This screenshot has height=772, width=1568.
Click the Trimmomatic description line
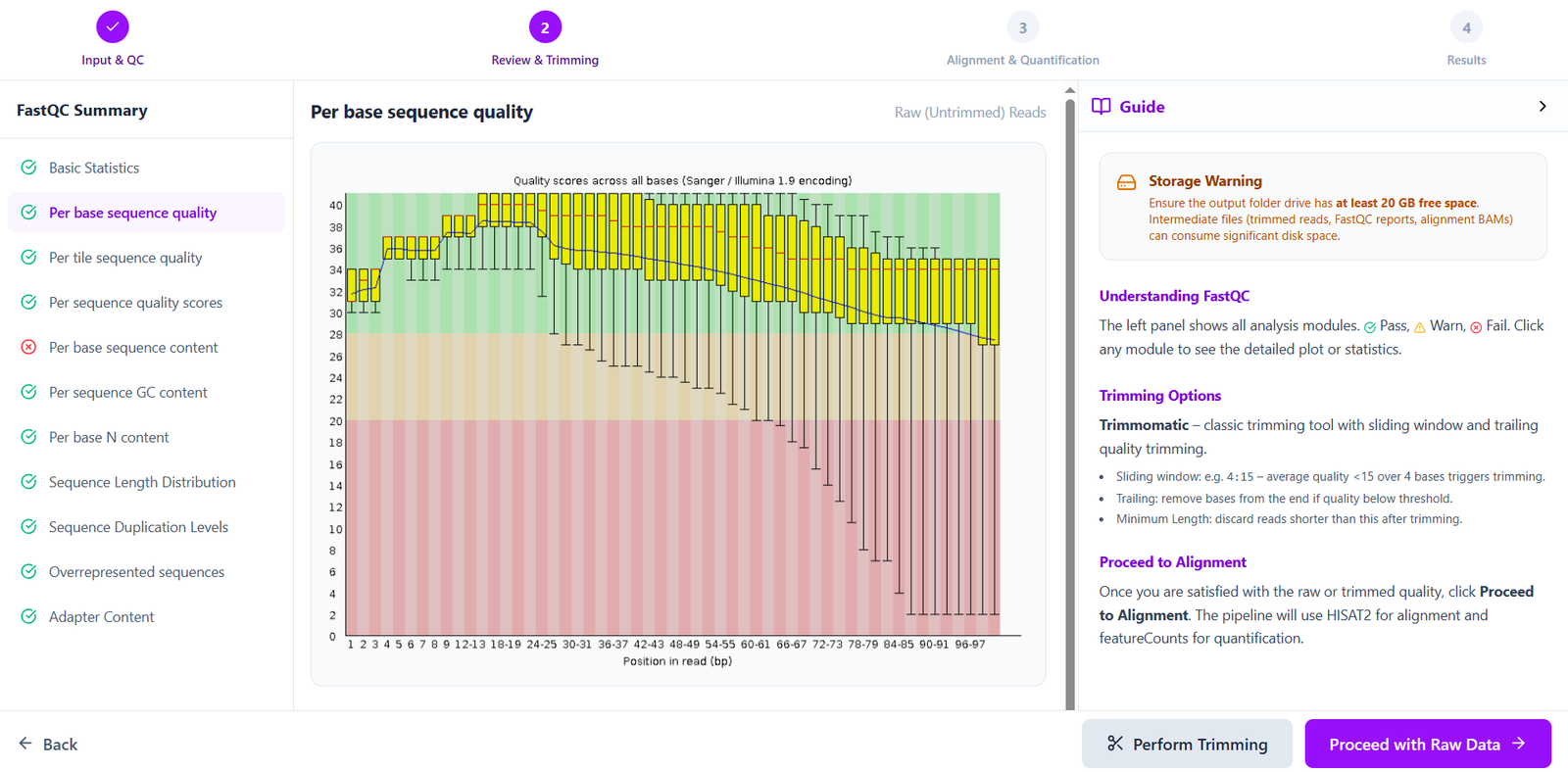(x=1318, y=437)
